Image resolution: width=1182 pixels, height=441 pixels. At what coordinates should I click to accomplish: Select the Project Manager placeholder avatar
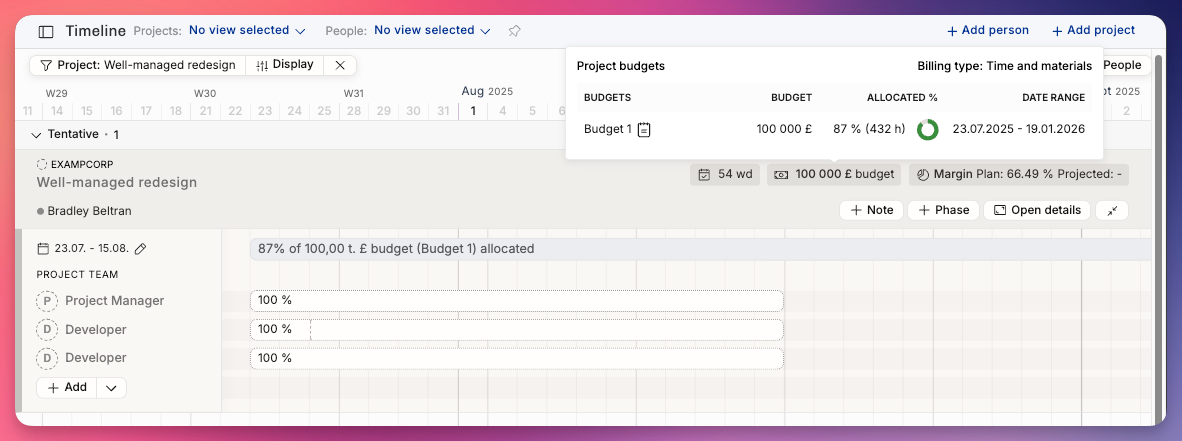pyautogui.click(x=47, y=301)
